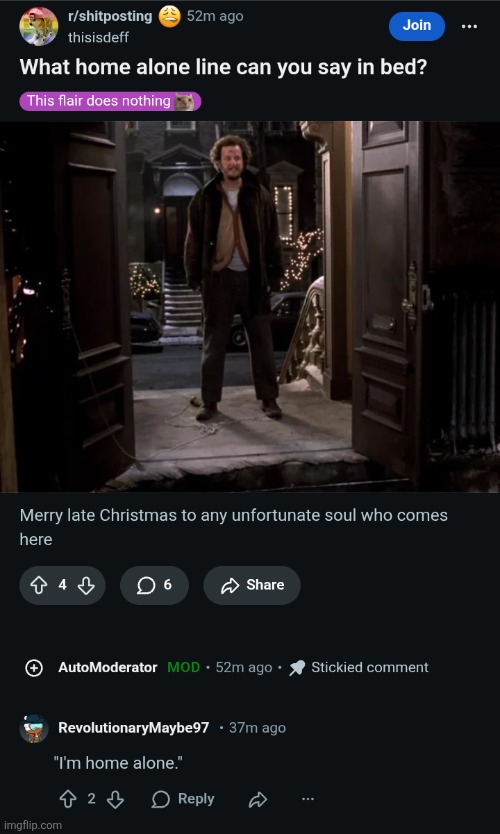Share the post
The width and height of the screenshot is (500, 834).
(252, 585)
